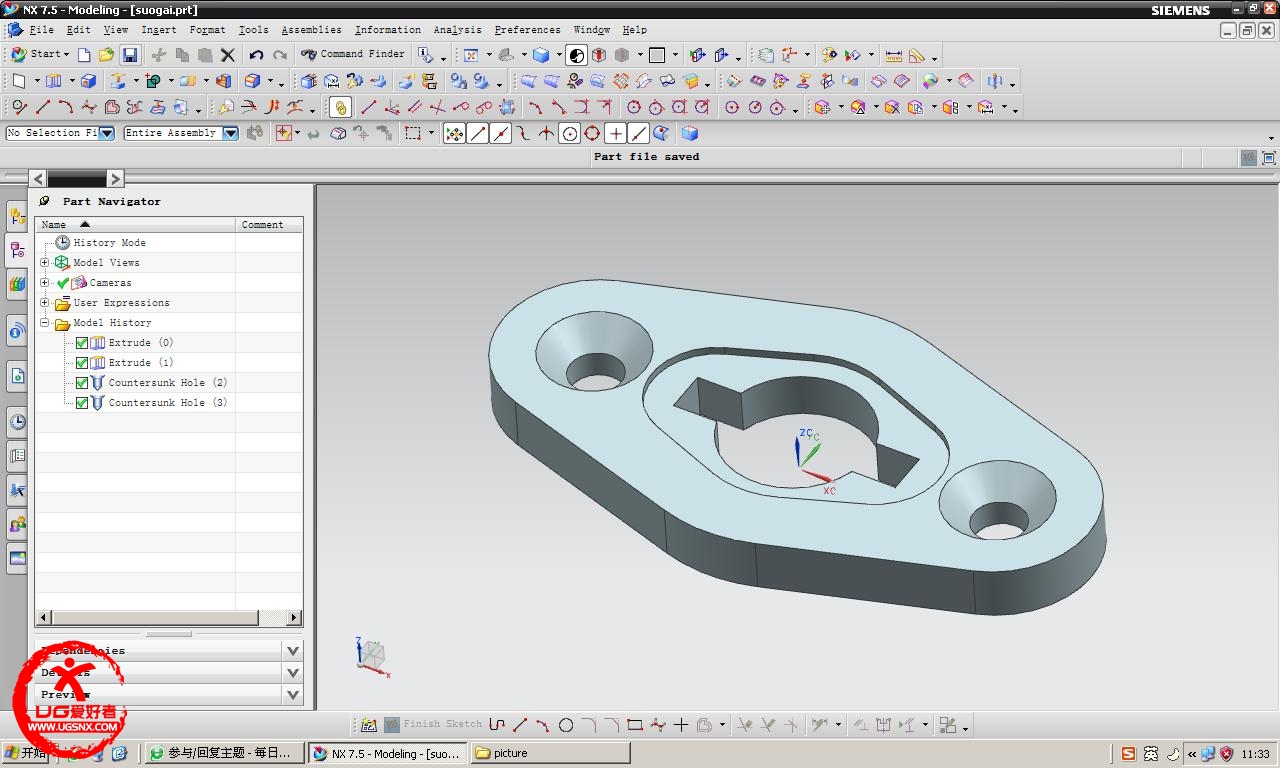The width and height of the screenshot is (1280, 768).
Task: Click the Delete X icon in toolbar
Action: point(228,55)
